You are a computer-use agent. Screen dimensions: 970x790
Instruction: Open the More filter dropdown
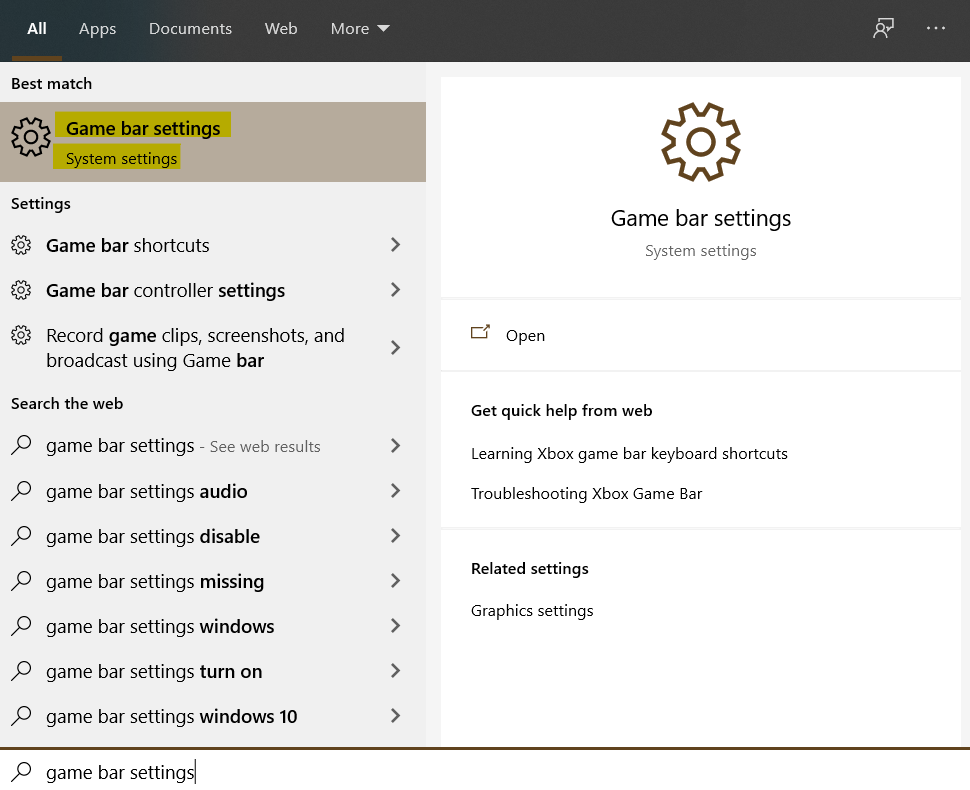click(359, 29)
